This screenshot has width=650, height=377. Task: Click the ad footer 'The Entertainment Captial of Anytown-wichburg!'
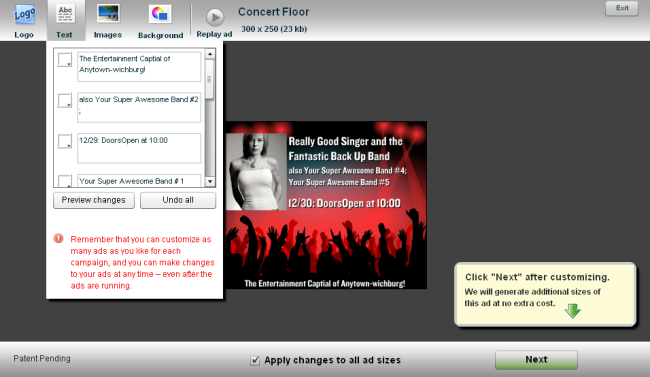[325, 284]
